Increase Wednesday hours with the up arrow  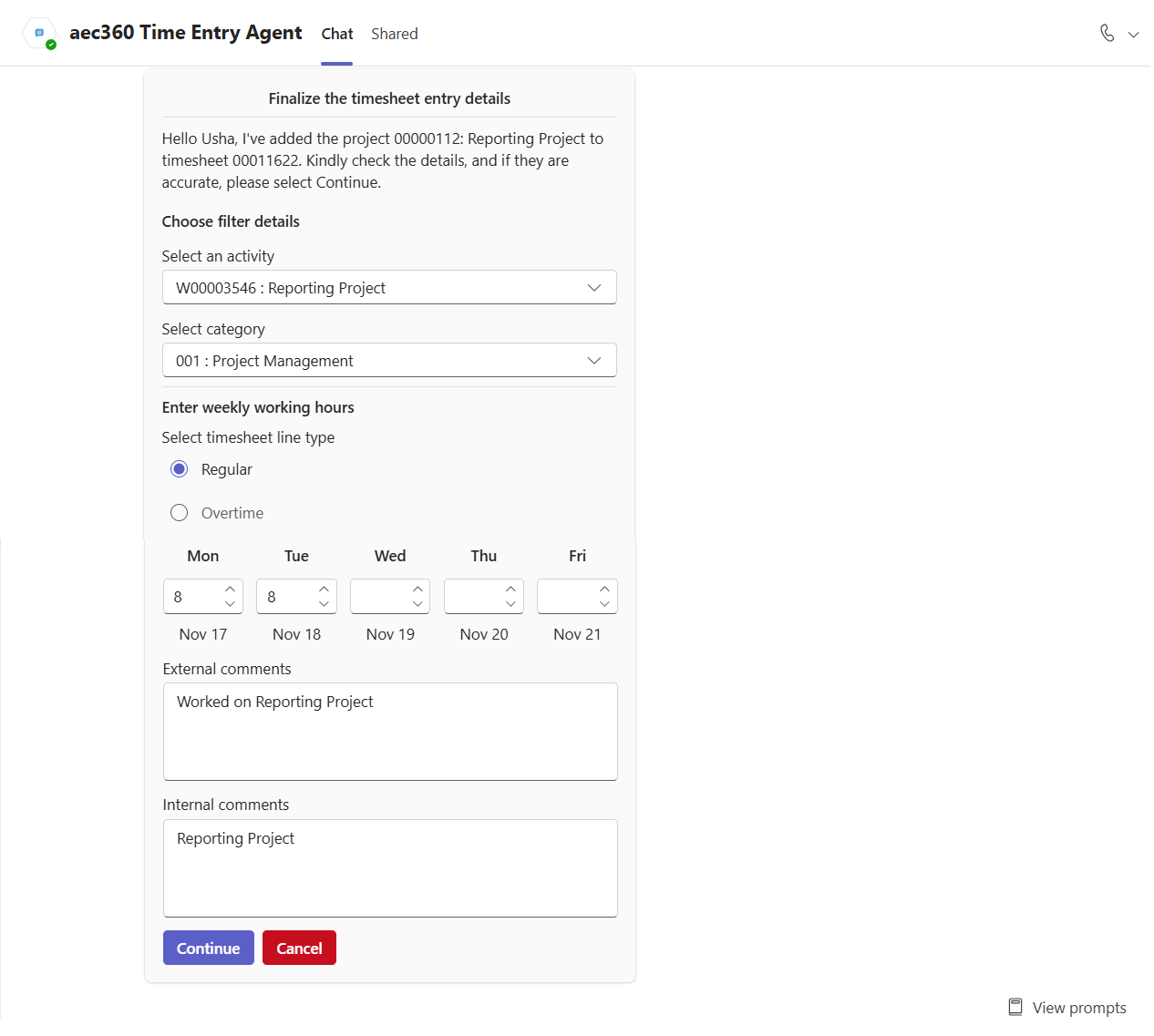(417, 589)
